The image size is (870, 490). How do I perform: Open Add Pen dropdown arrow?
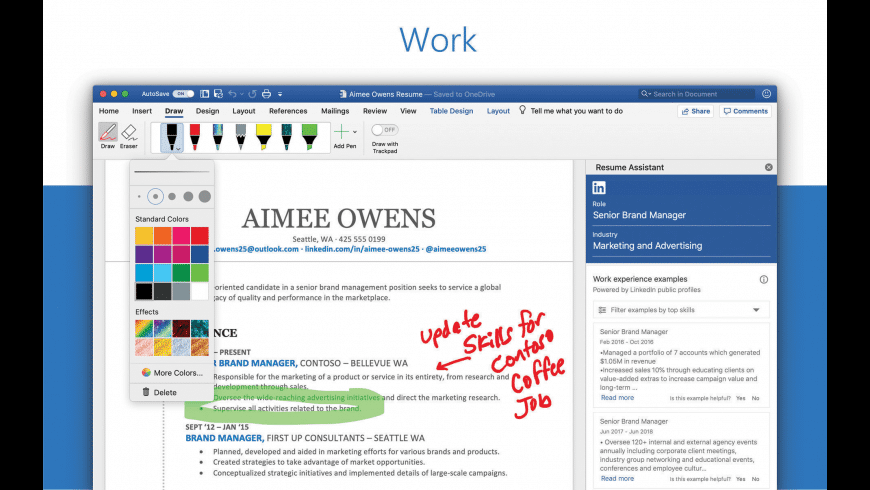coord(355,132)
